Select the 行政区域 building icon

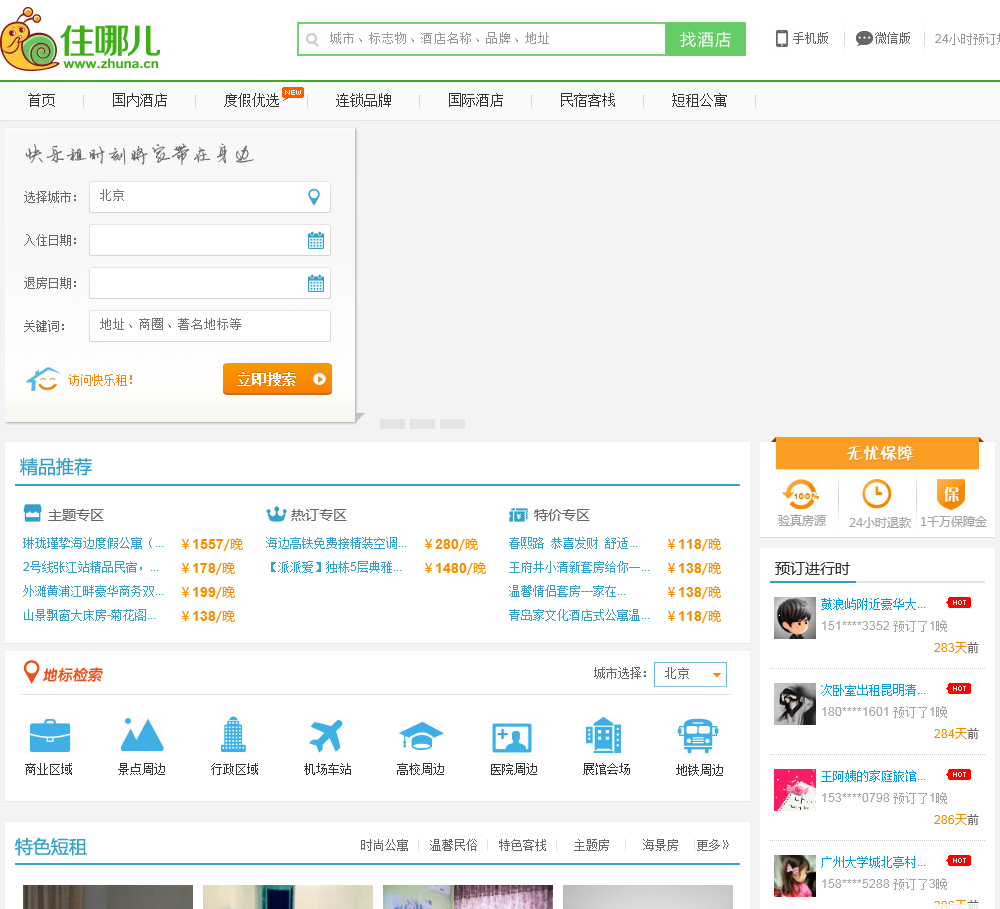[x=233, y=734]
